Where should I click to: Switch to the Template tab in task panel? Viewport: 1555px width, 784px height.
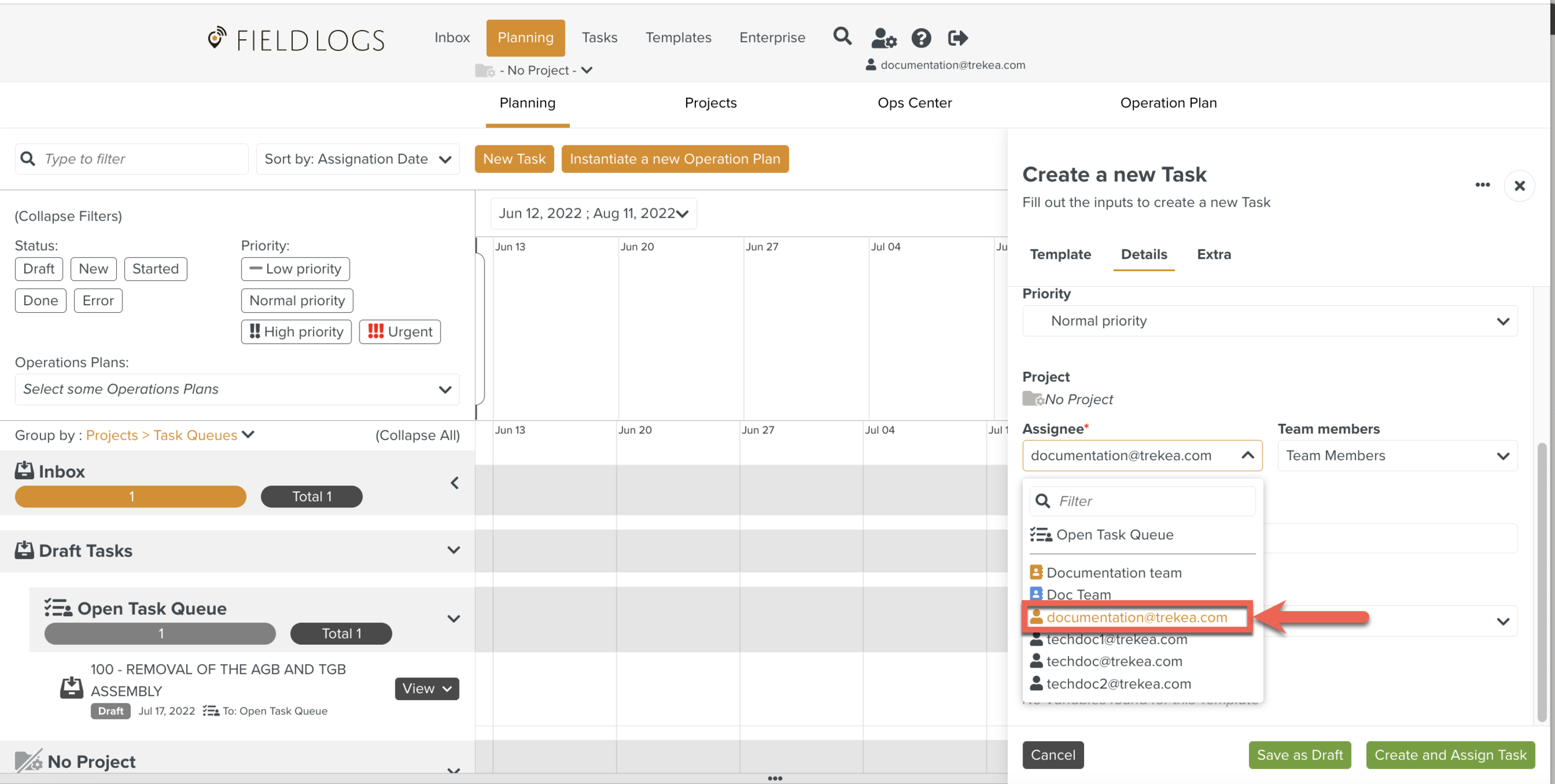pos(1060,254)
